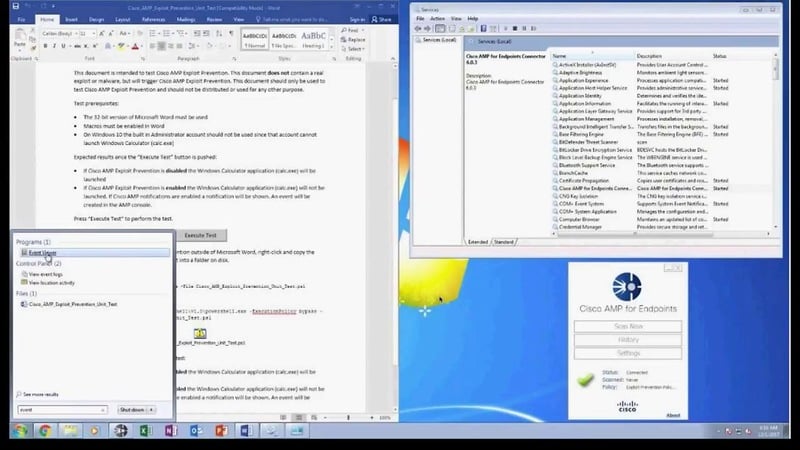This screenshot has height=450, width=800.
Task: Open the Paragraph dialog launcher
Action: [234, 59]
